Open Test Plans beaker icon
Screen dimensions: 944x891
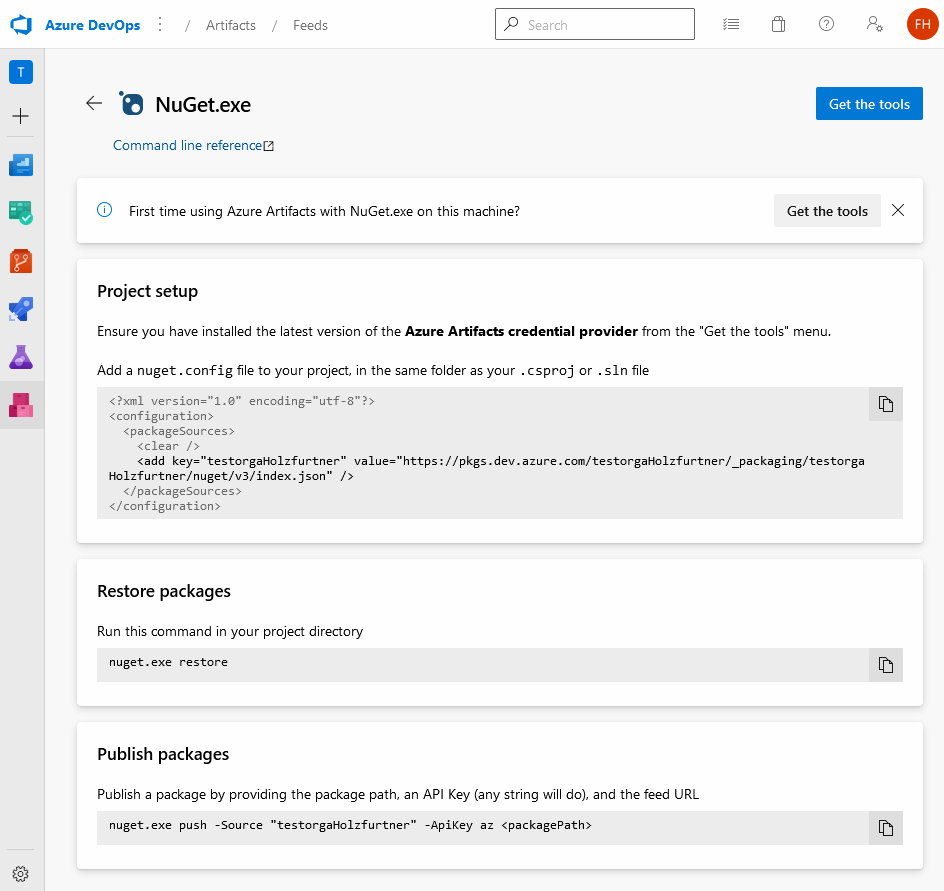tap(20, 357)
